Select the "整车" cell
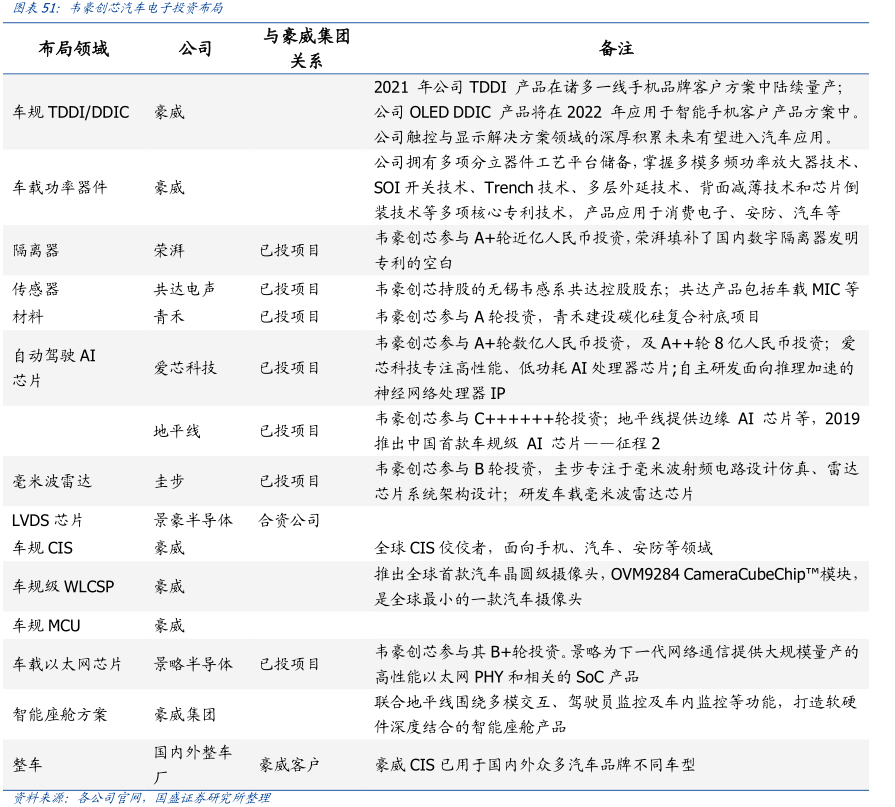 27,764
